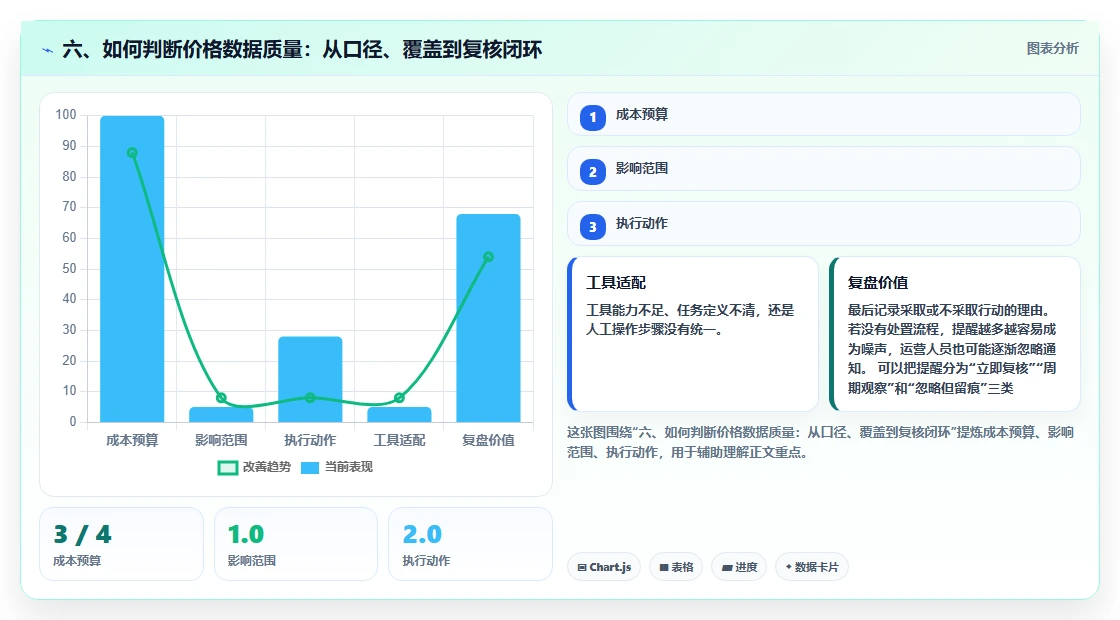
Task: Click the 成本预算 bar in the chart
Action: coord(132,269)
